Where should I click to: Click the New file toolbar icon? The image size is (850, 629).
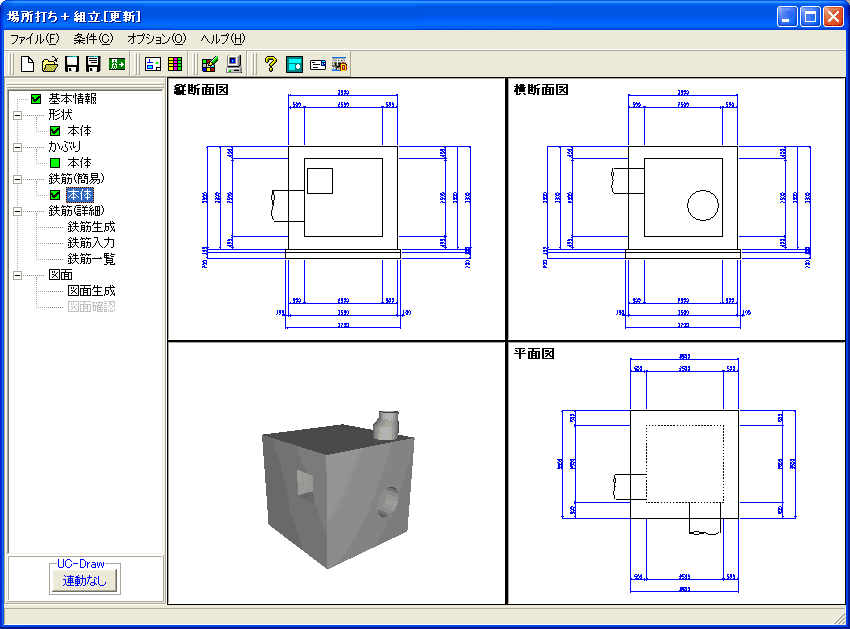(27, 64)
